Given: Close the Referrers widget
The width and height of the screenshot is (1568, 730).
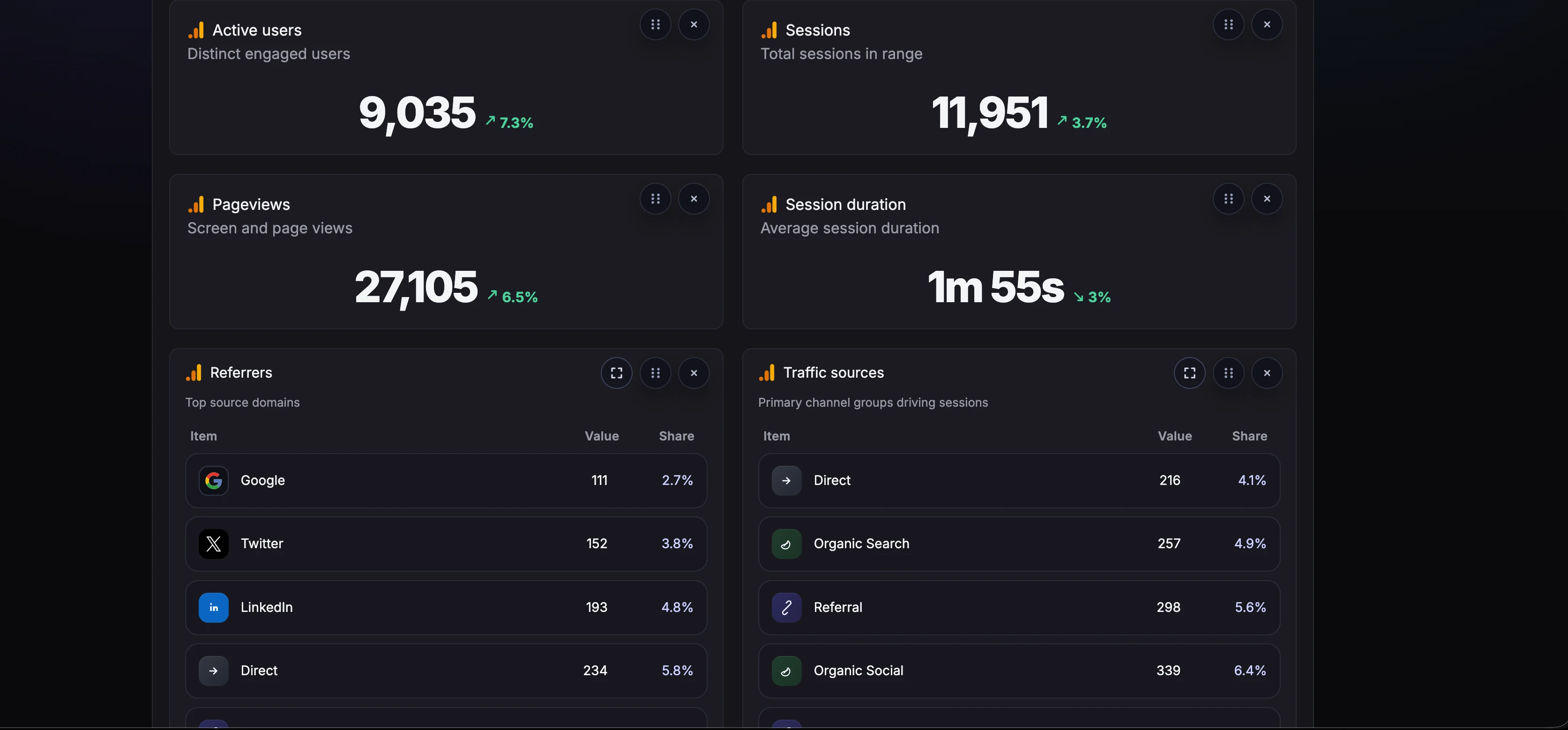Looking at the screenshot, I should coord(693,372).
